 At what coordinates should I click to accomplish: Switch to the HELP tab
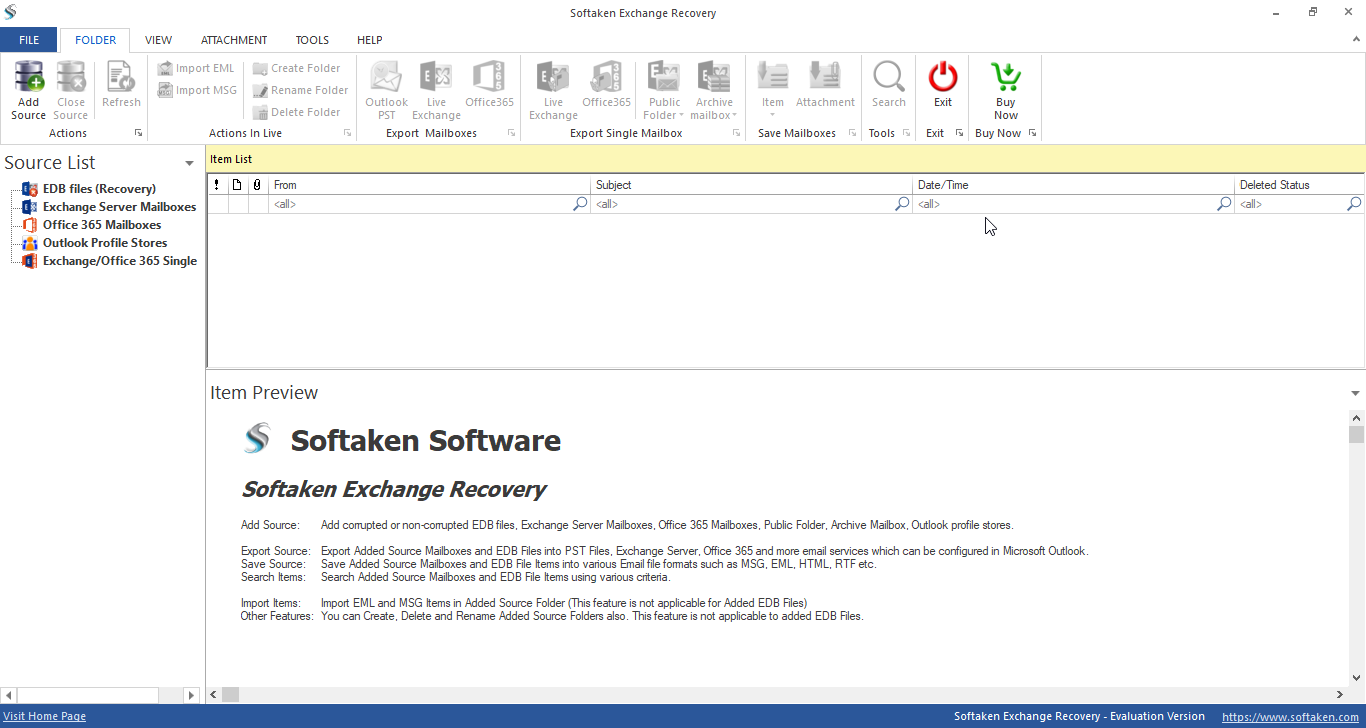click(370, 40)
